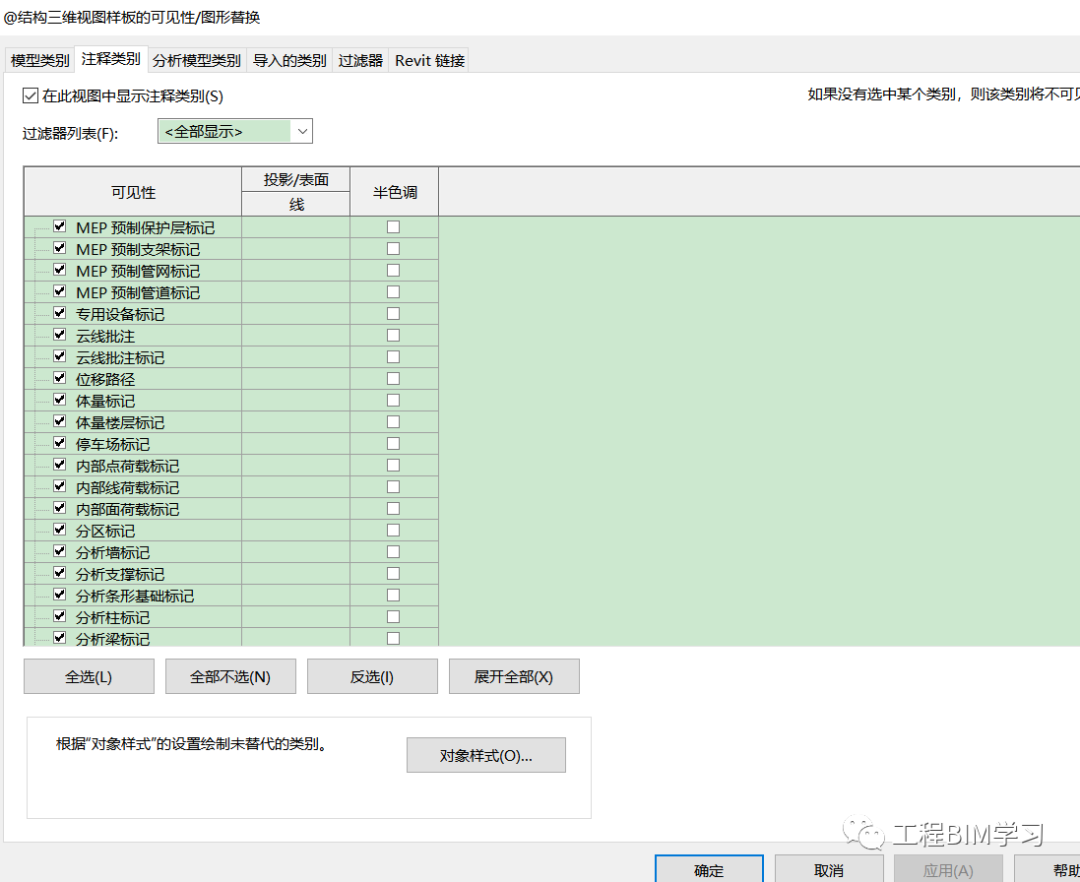Enable 半色调 for 位移路径

(393, 379)
